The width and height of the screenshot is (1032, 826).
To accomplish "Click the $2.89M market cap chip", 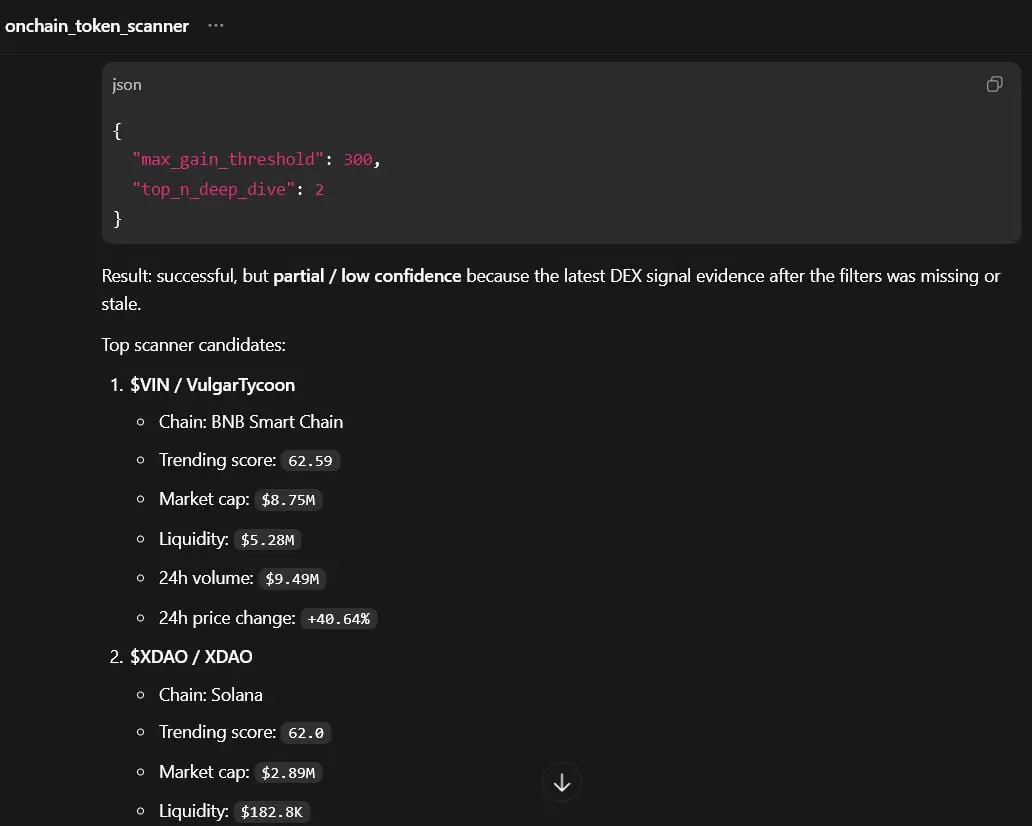I will click(288, 773).
